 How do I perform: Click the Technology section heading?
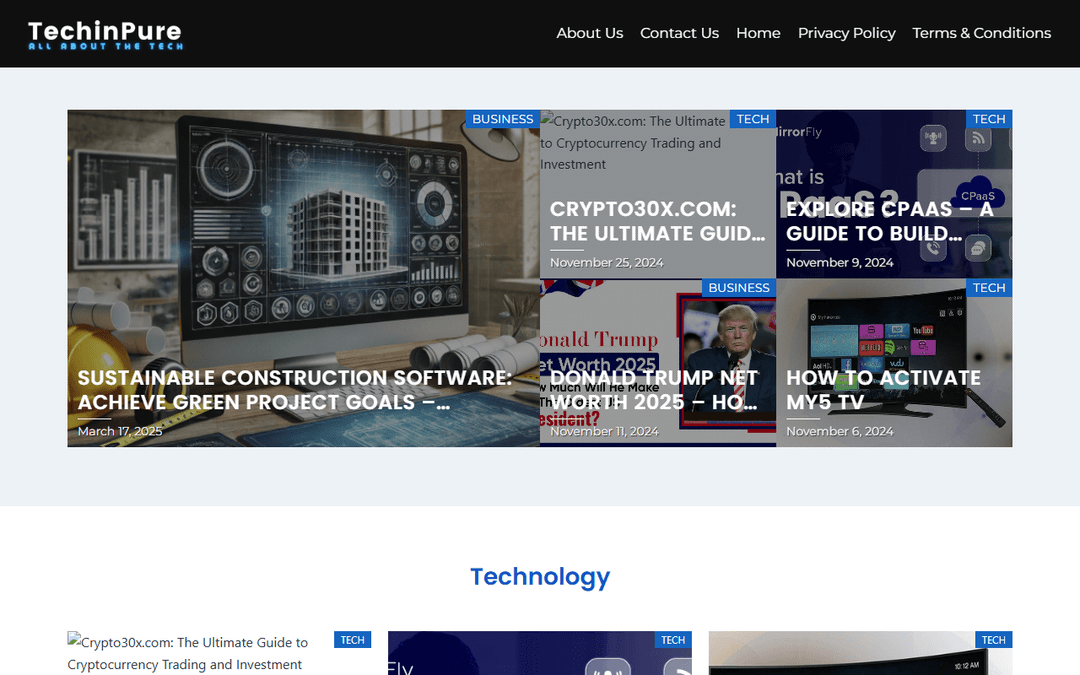540,577
